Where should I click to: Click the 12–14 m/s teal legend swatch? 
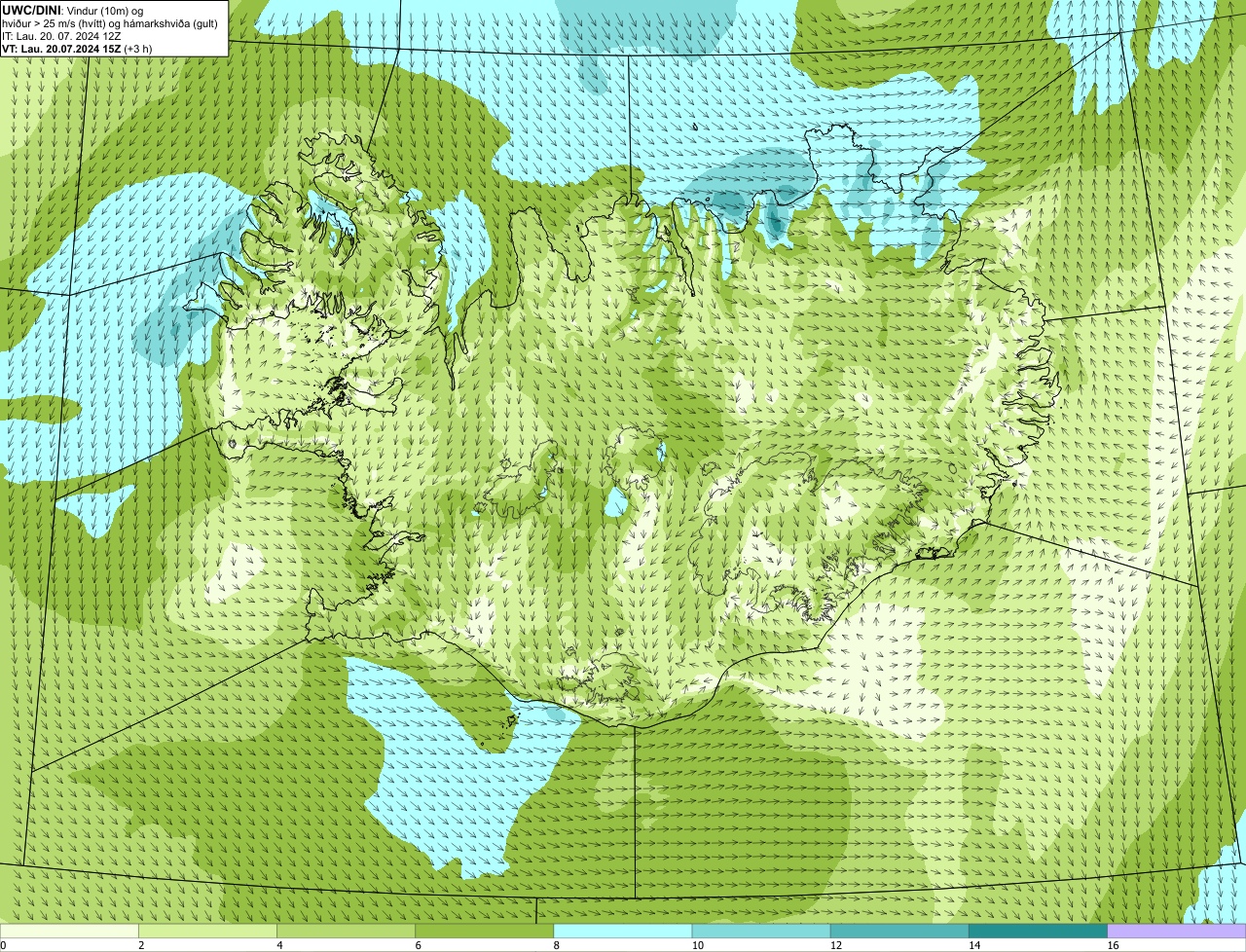[899, 931]
